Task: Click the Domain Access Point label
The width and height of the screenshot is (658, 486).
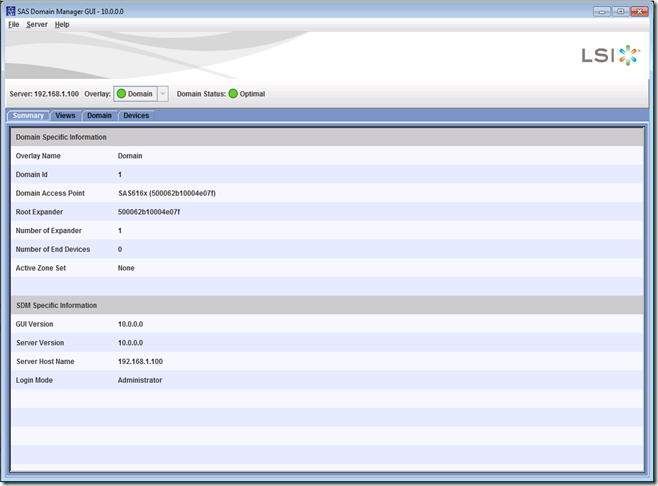Action: (50, 193)
